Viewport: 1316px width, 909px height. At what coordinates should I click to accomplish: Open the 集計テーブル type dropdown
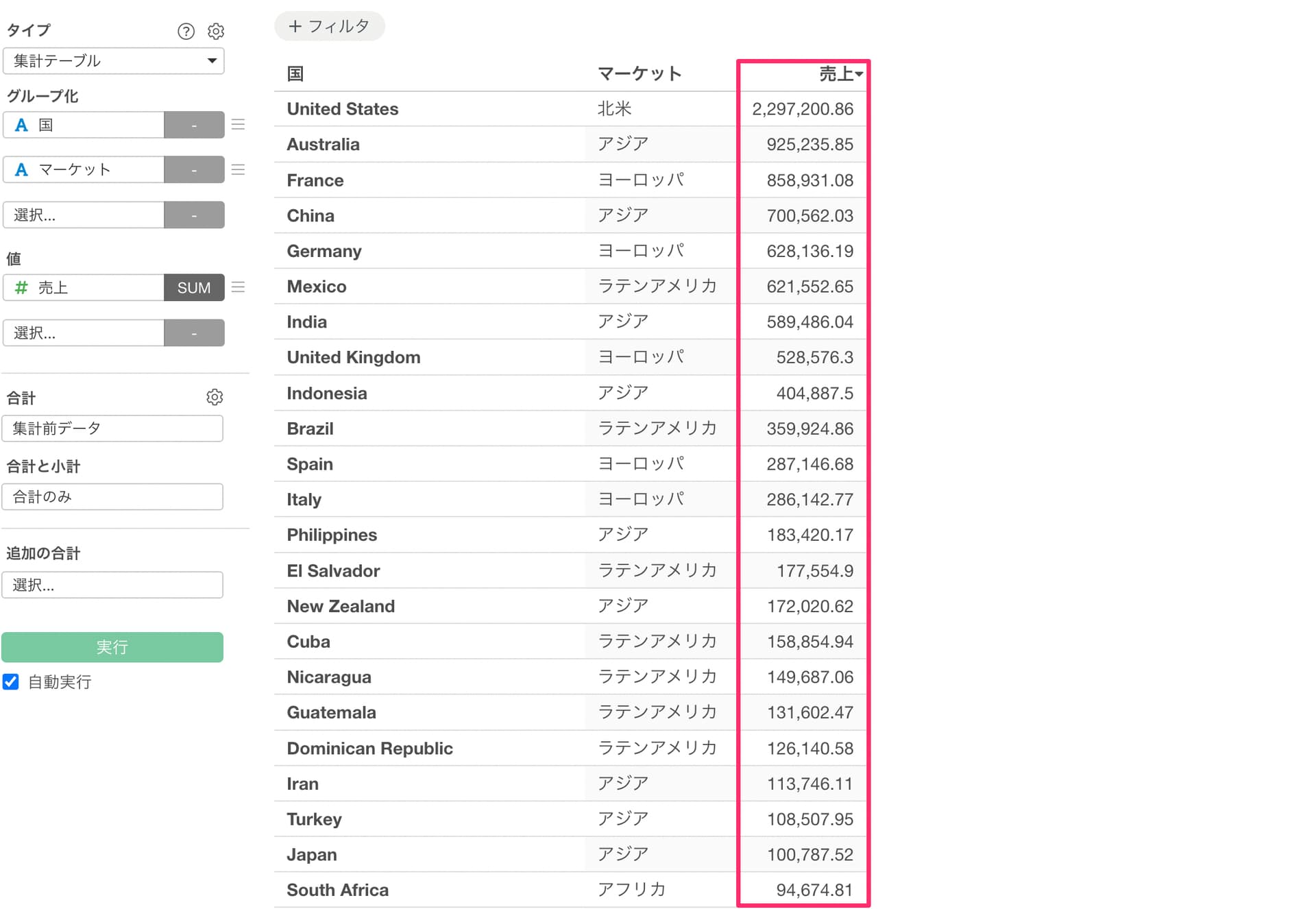click(x=114, y=61)
